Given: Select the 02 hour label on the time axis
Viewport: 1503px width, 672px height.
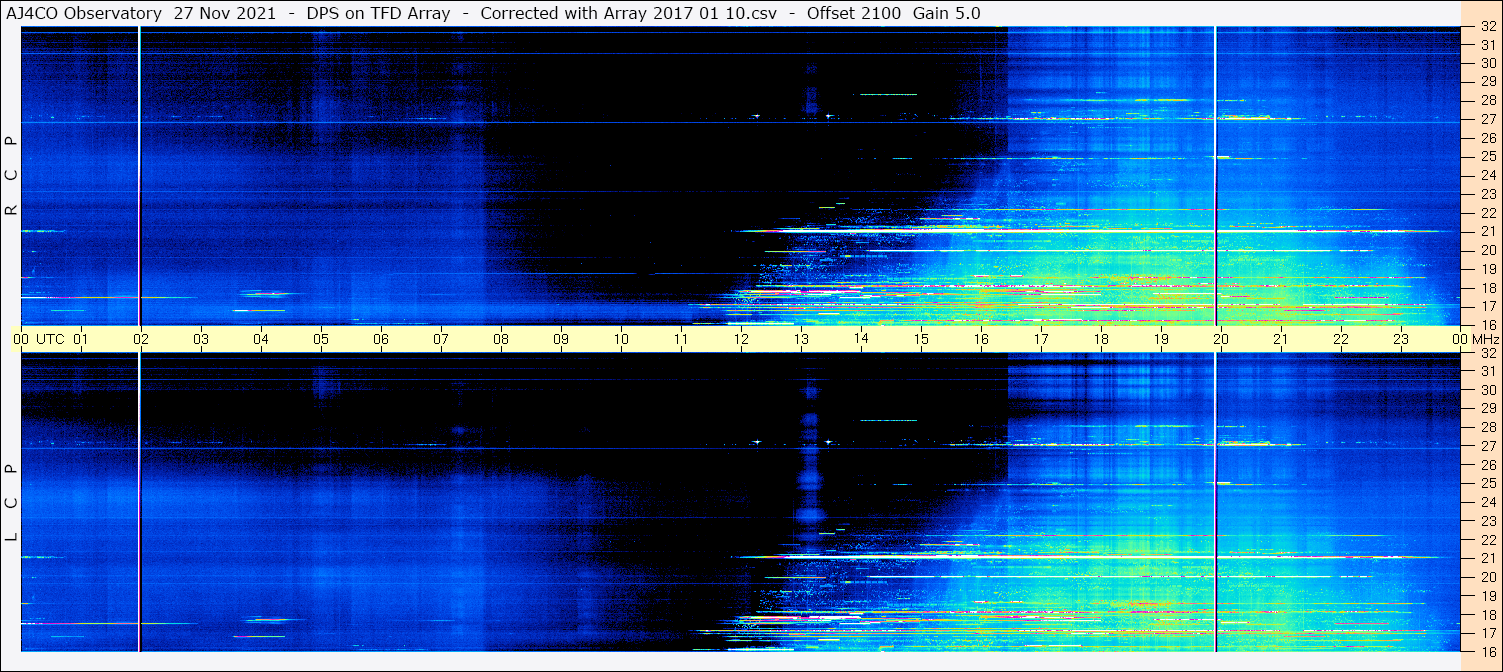Looking at the screenshot, I should (141, 339).
